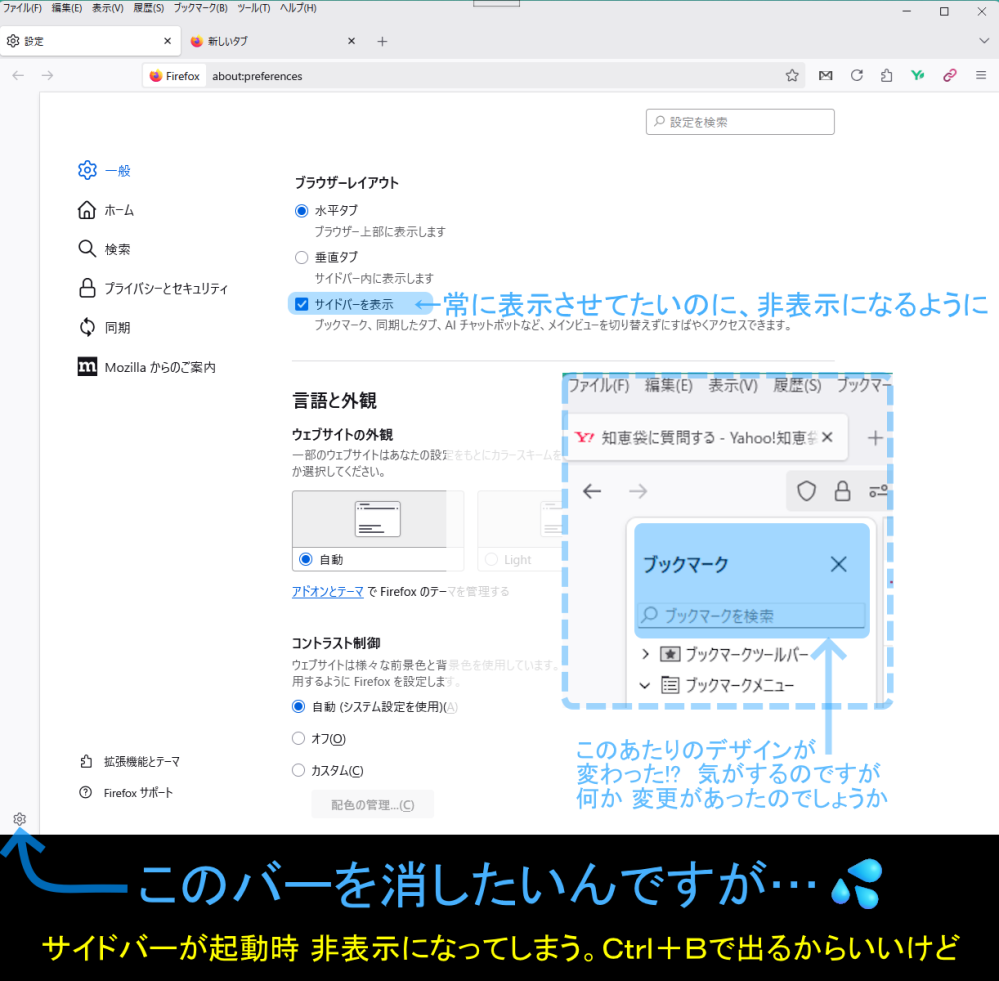Reload the current page

pyautogui.click(x=856, y=75)
